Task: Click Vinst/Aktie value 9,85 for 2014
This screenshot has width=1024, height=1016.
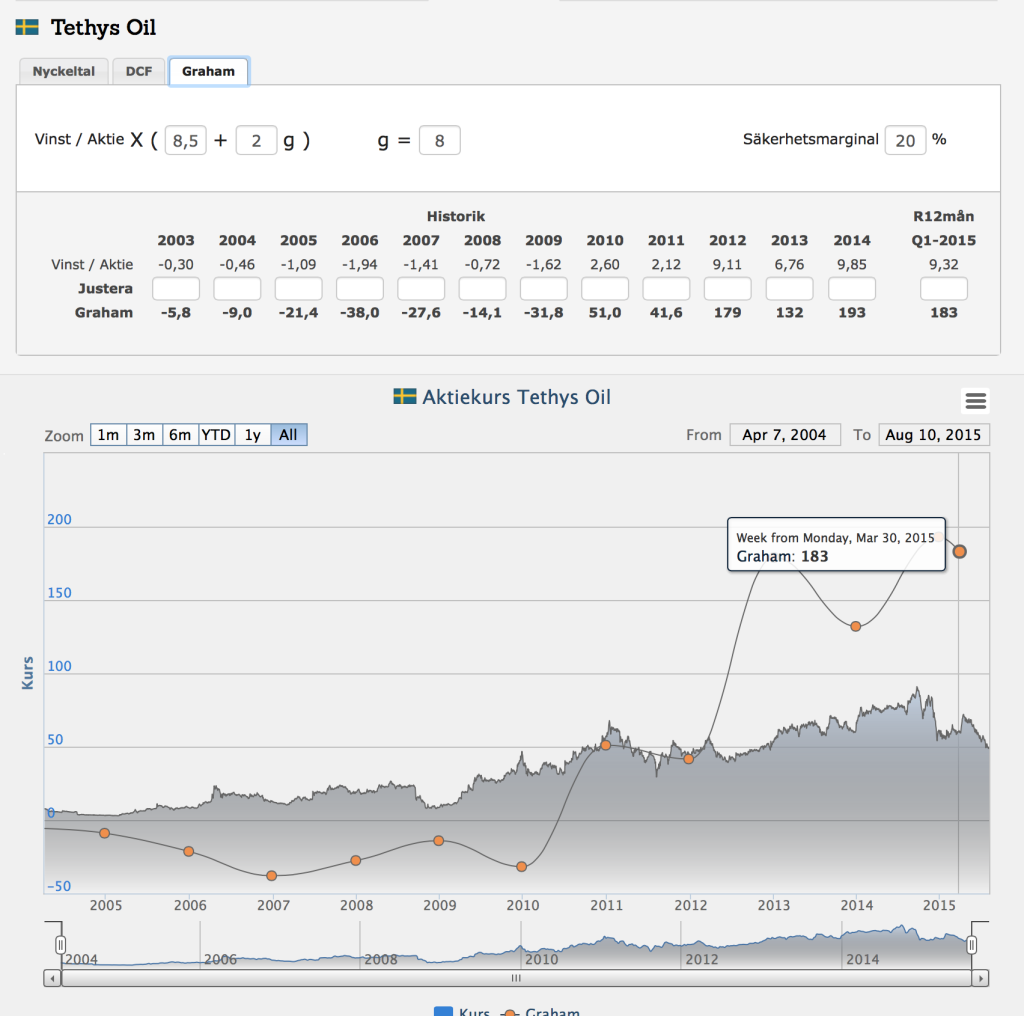Action: [852, 264]
